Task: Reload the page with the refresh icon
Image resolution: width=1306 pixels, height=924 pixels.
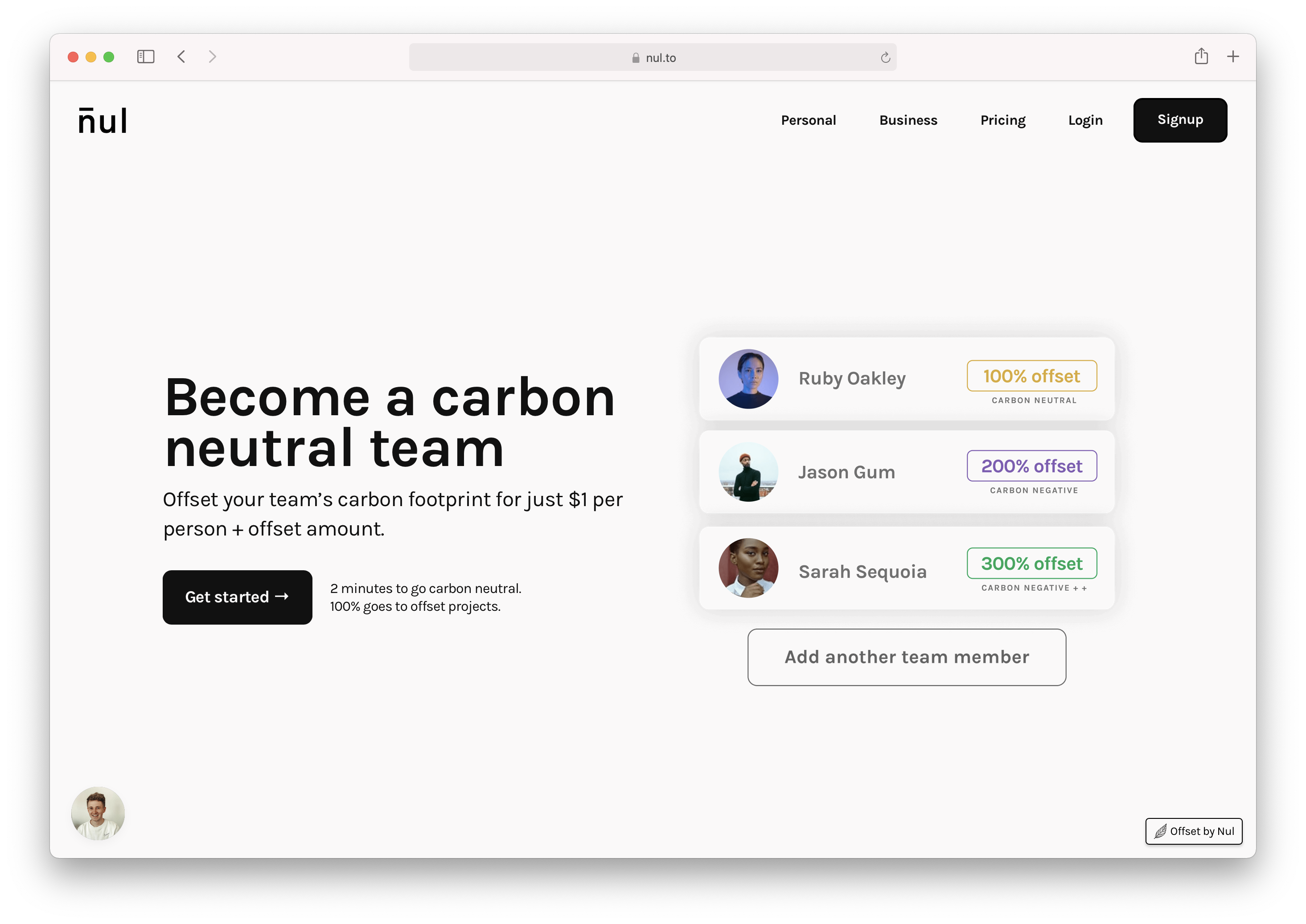Action: click(885, 57)
